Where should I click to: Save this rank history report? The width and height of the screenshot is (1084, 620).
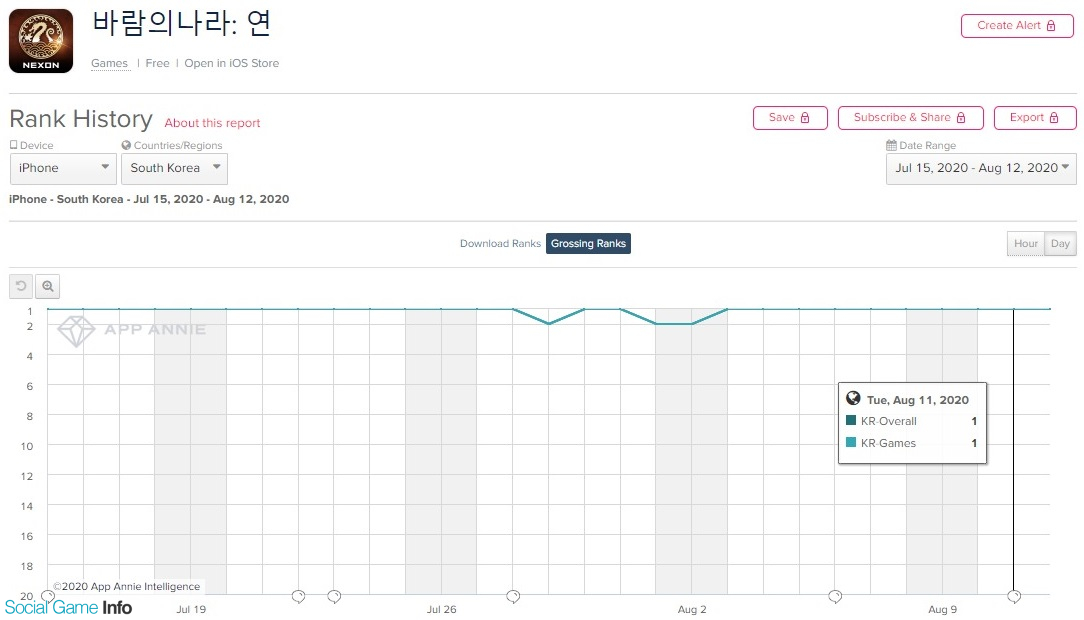(x=789, y=118)
